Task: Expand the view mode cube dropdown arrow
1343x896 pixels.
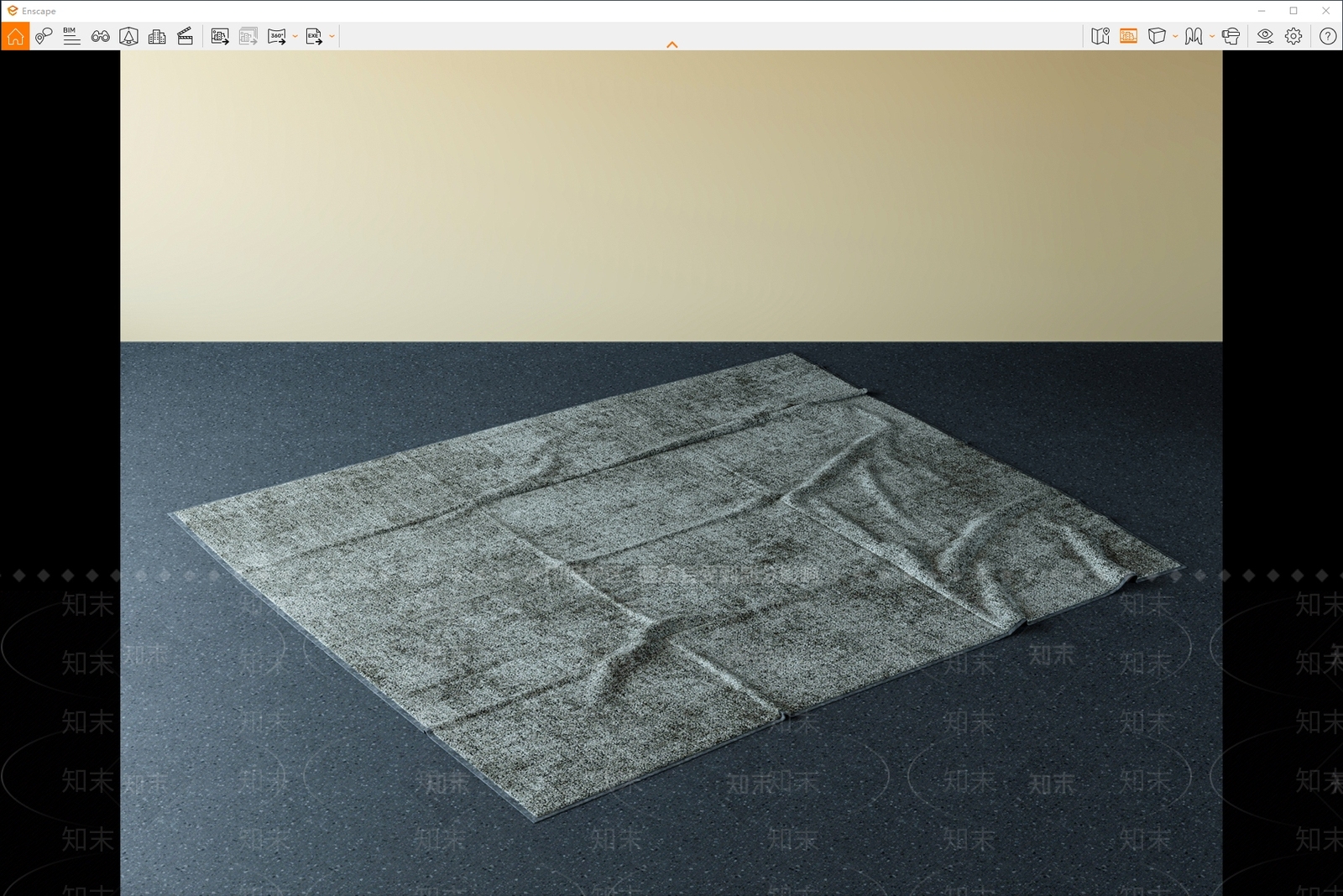Action: pyautogui.click(x=1175, y=36)
